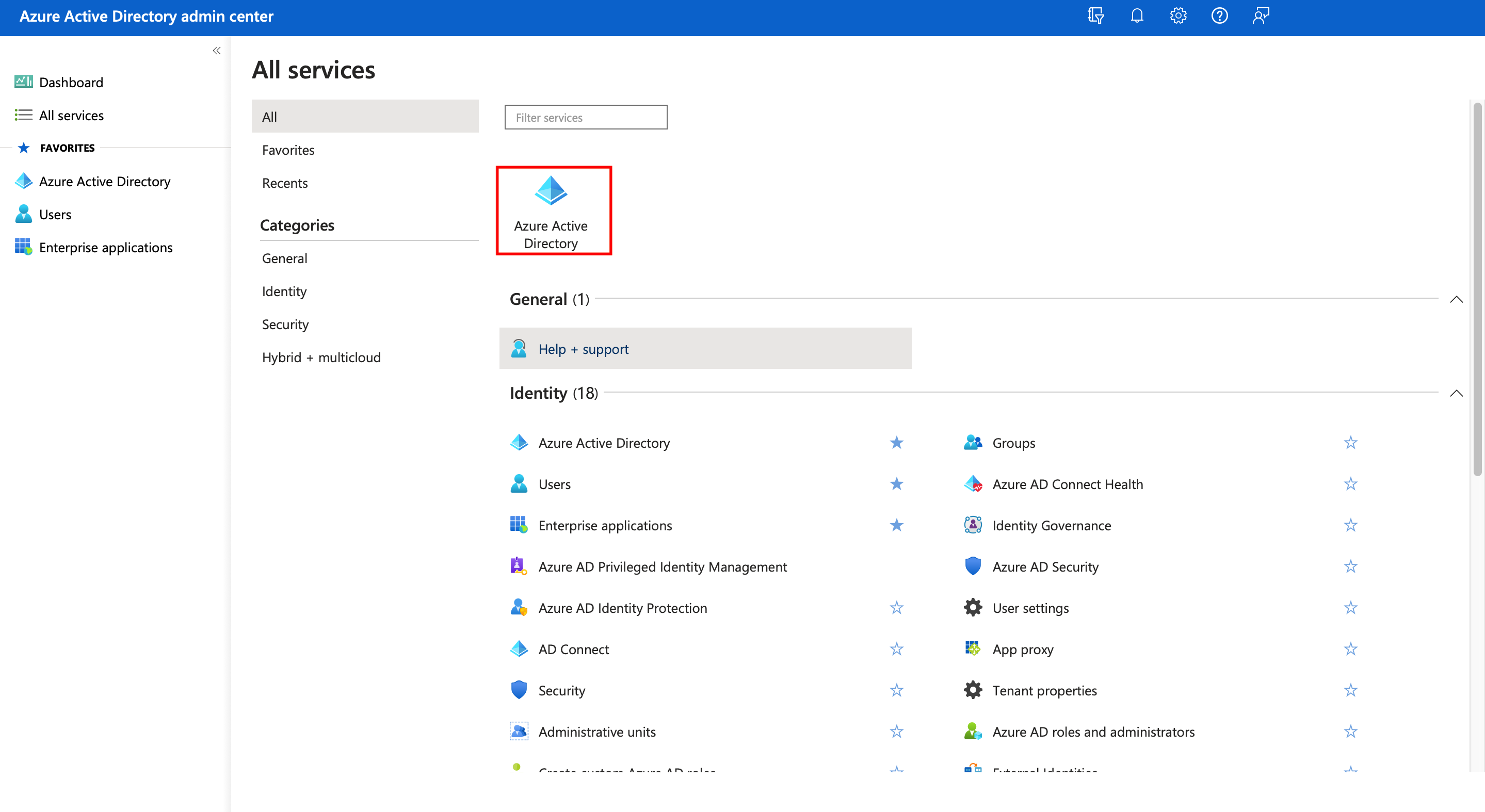Click Azure AD roles and administrators icon

(973, 732)
